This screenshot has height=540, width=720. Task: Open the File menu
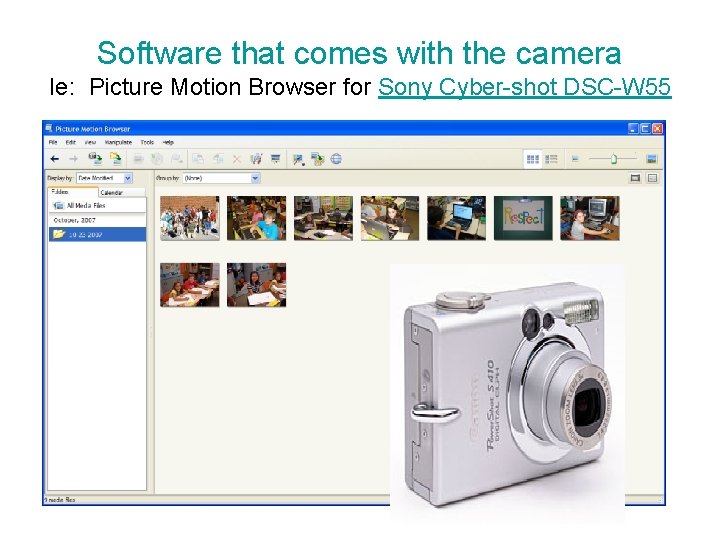53,142
